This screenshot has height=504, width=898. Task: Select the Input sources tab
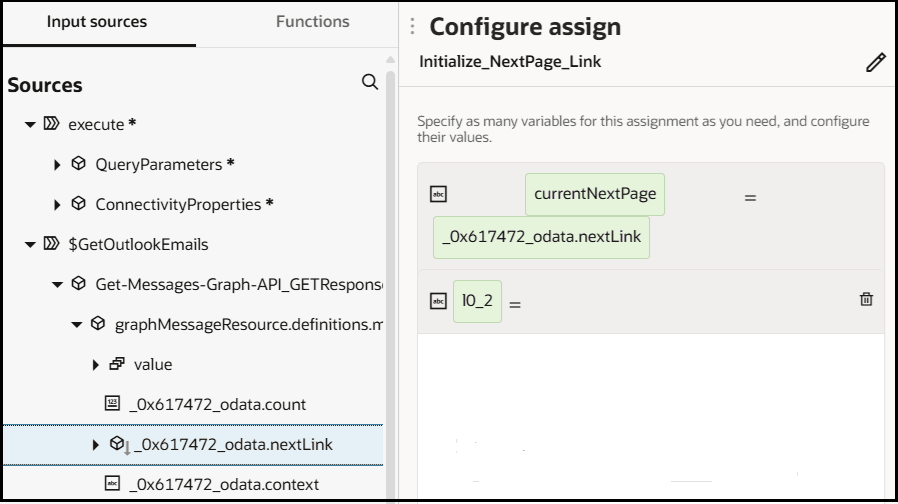click(x=97, y=22)
